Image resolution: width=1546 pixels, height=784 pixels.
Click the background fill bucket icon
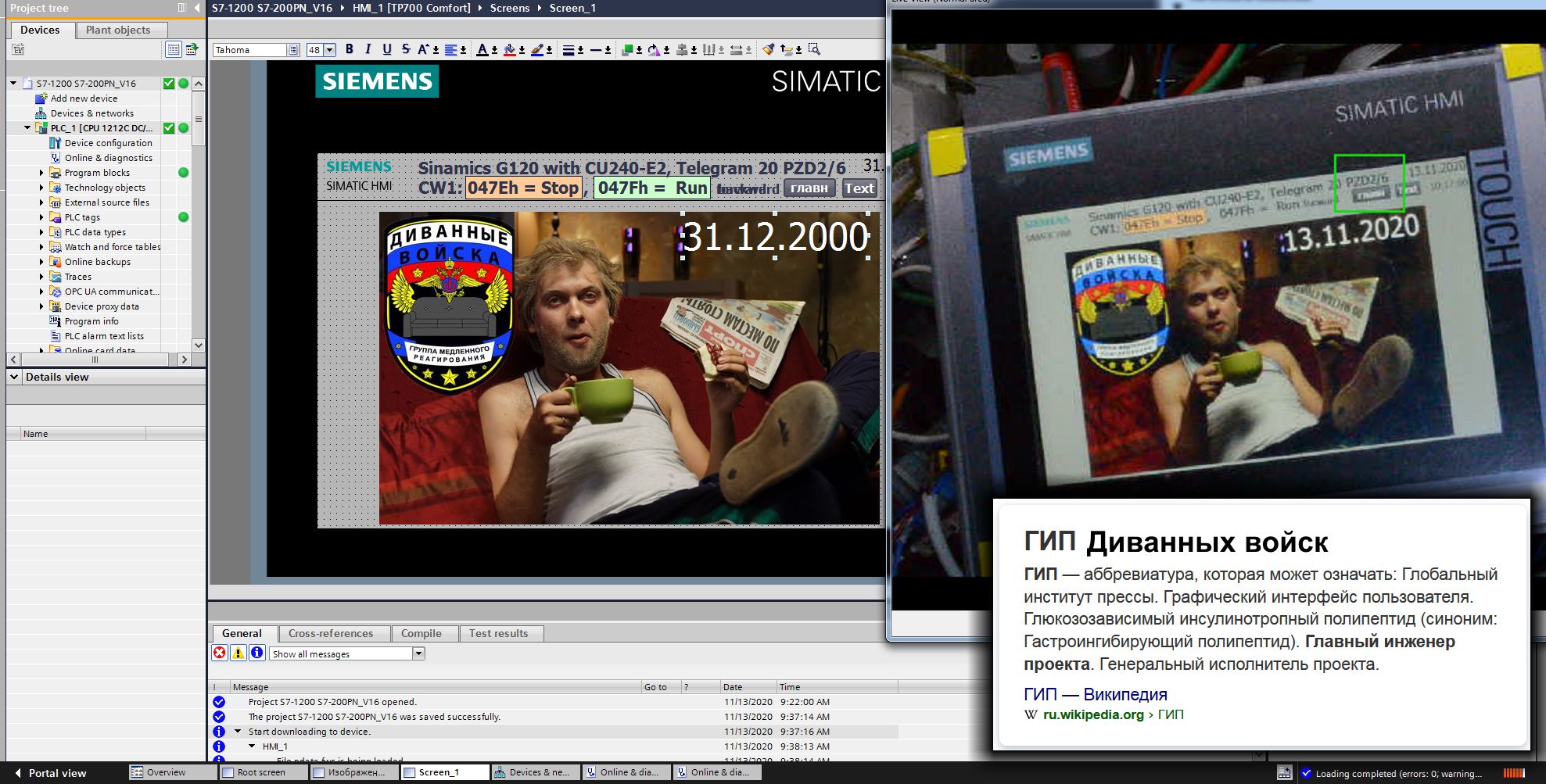click(x=510, y=49)
